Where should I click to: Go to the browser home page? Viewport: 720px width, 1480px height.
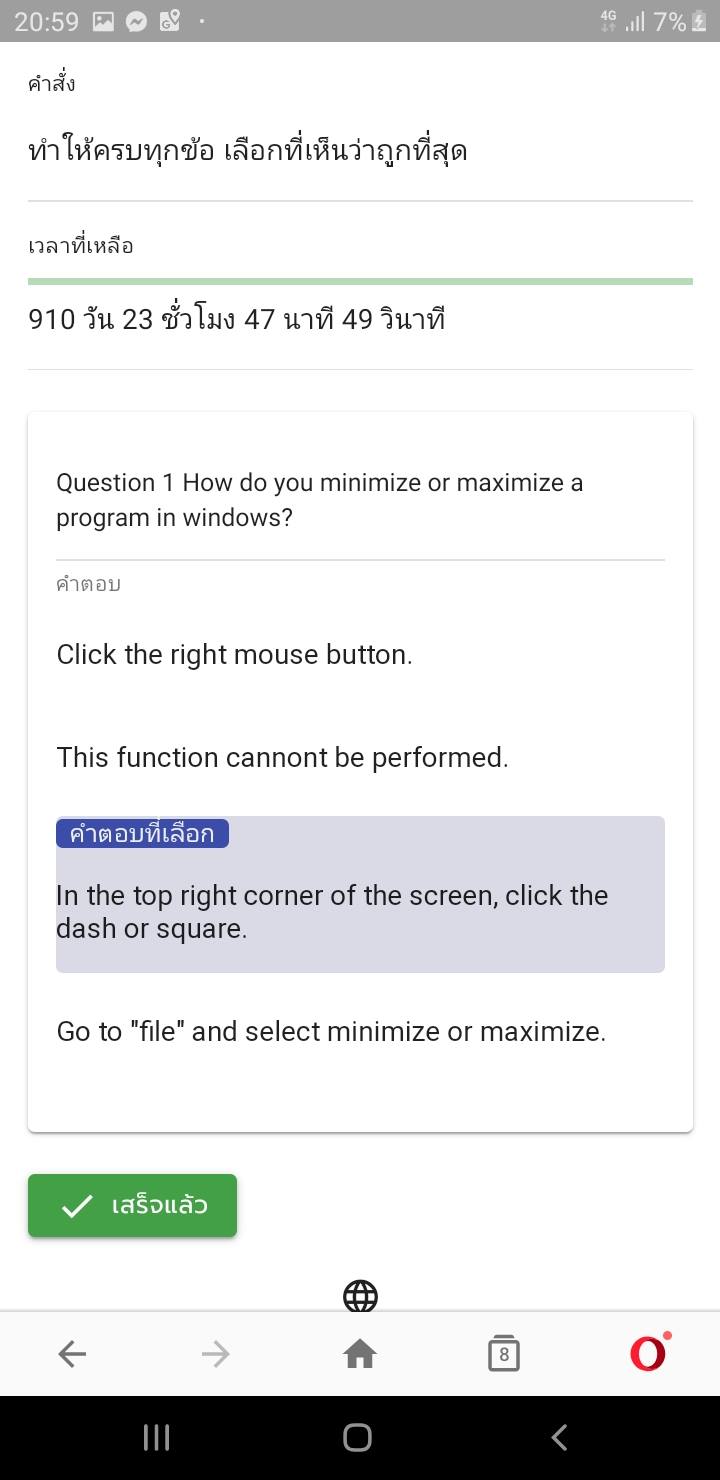[360, 1354]
